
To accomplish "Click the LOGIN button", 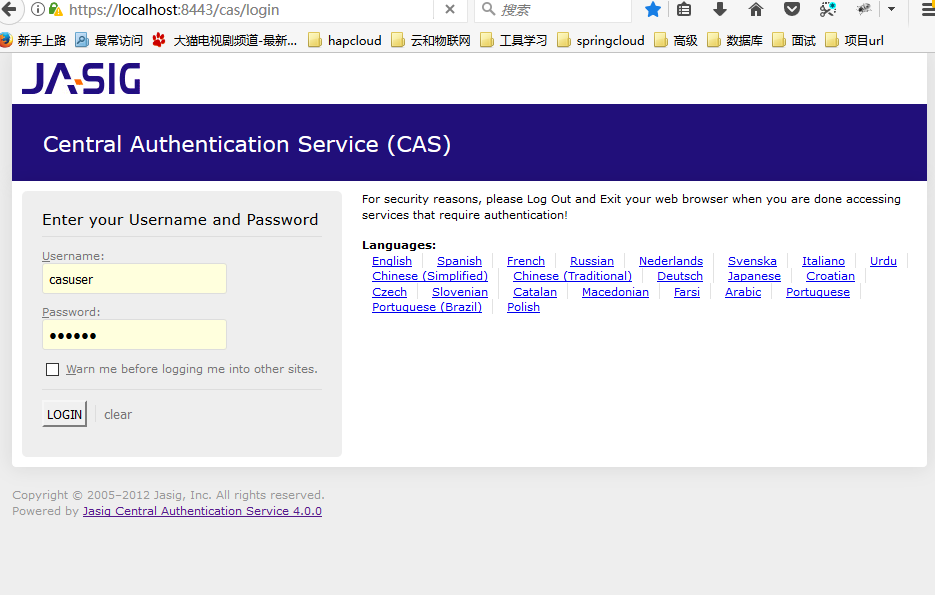I will [x=64, y=414].
